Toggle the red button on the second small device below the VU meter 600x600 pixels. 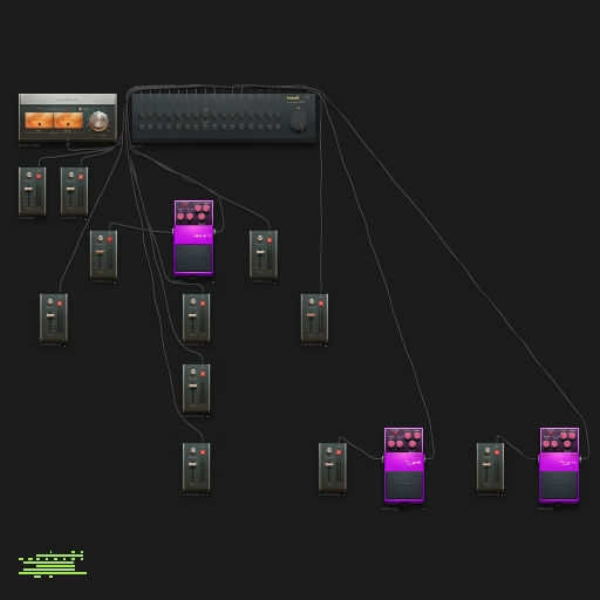(81, 177)
